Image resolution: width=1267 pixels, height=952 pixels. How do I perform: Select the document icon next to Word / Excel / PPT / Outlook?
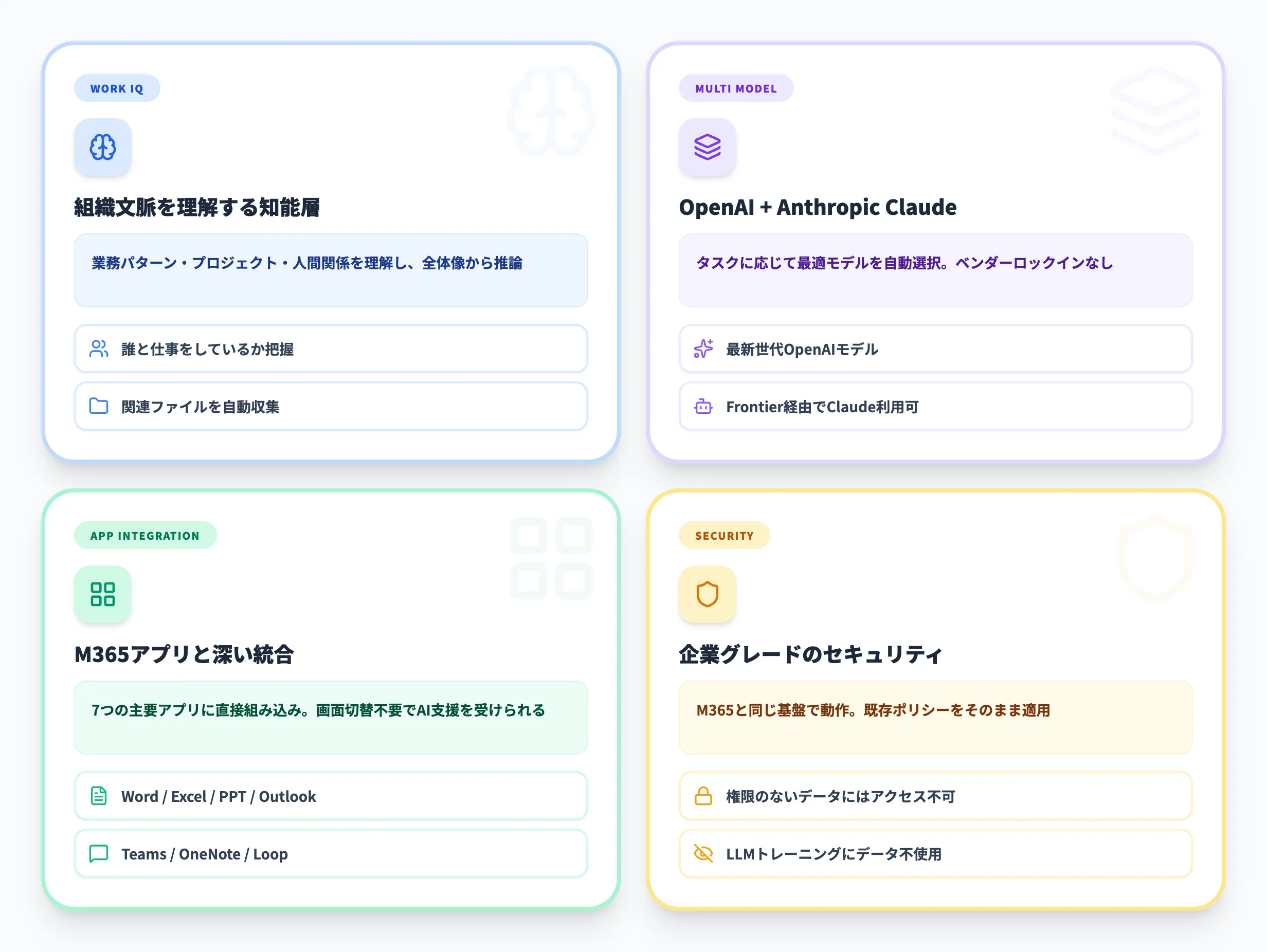[99, 796]
